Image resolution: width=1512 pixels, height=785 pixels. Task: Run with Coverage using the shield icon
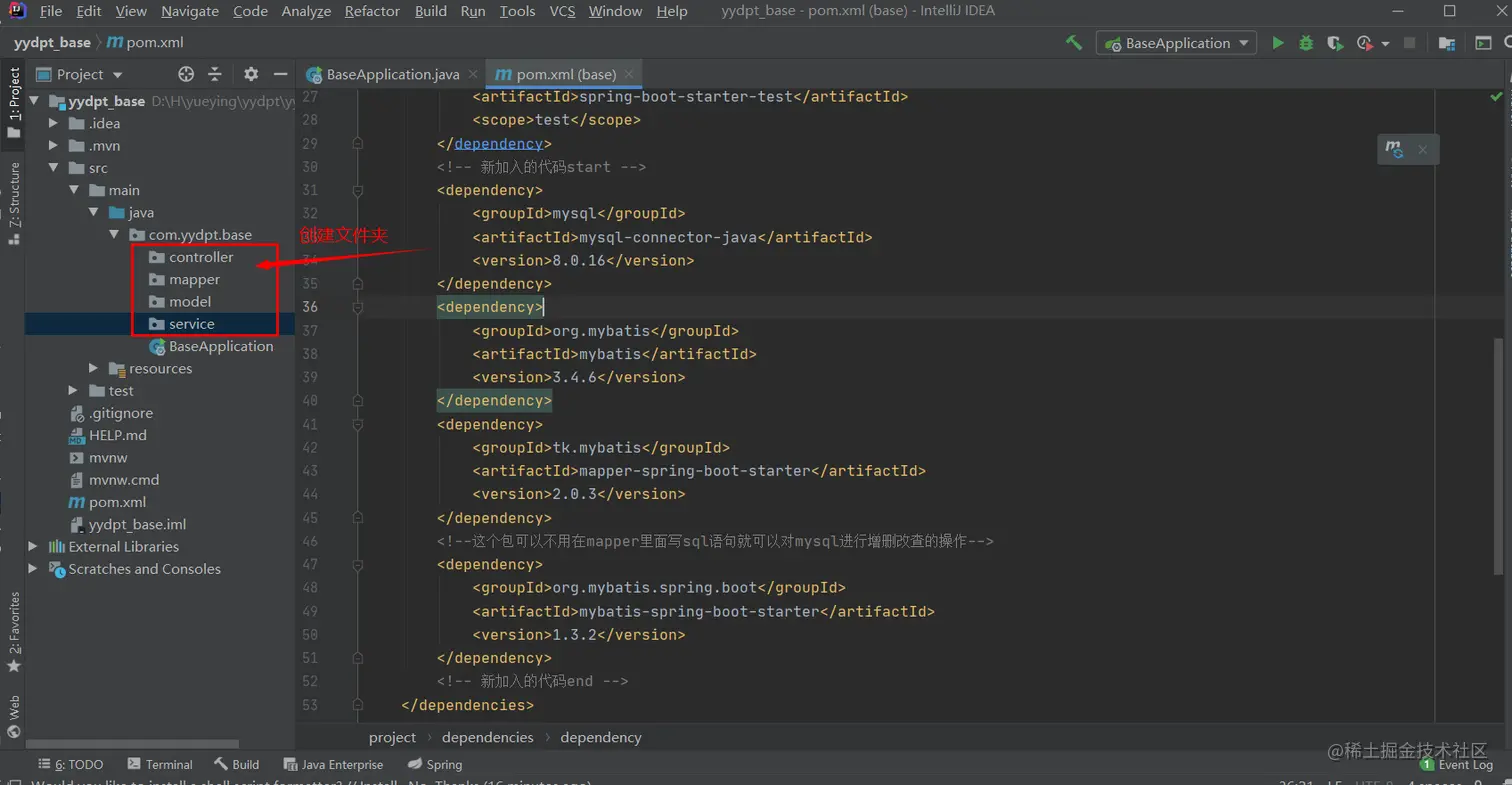click(1334, 43)
